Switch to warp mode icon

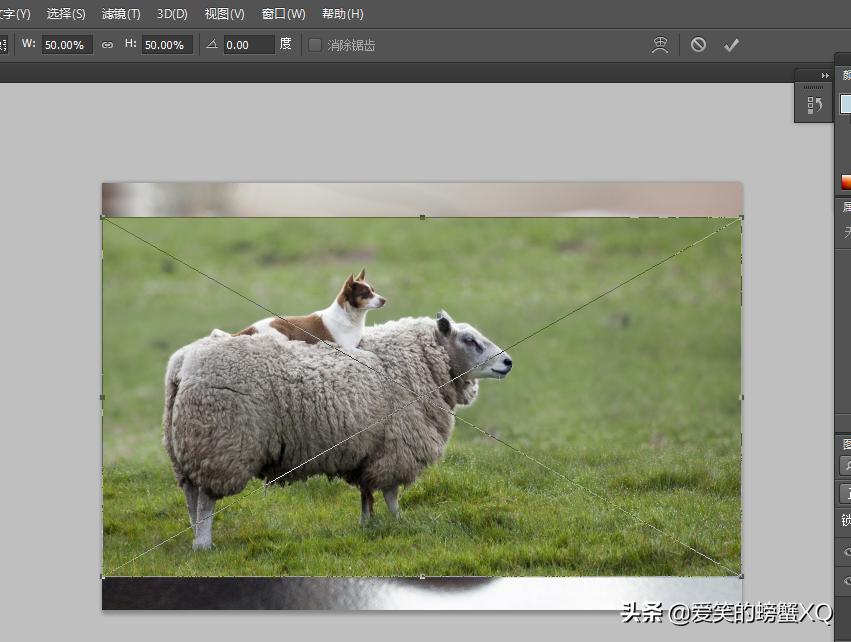click(660, 45)
